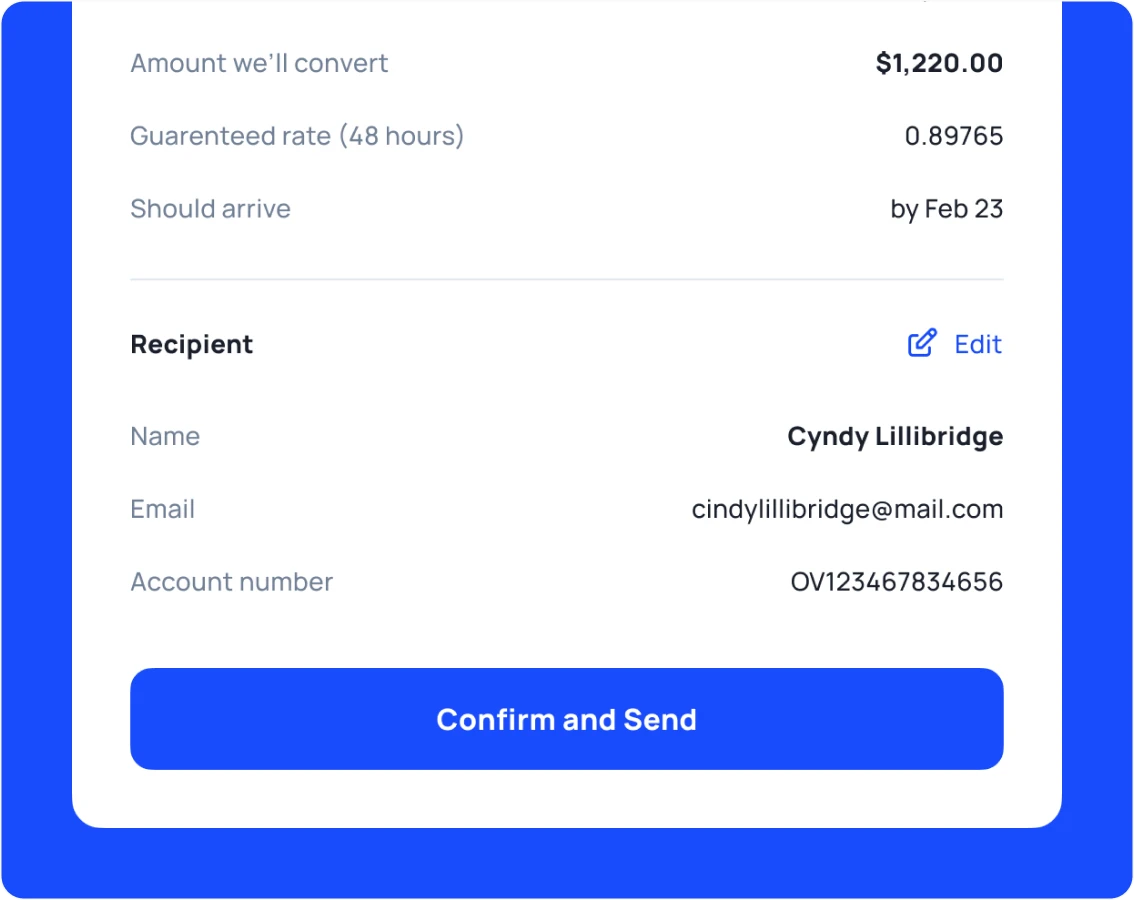
Task: Click the guaranteed rate value 0.89765
Action: point(953,136)
